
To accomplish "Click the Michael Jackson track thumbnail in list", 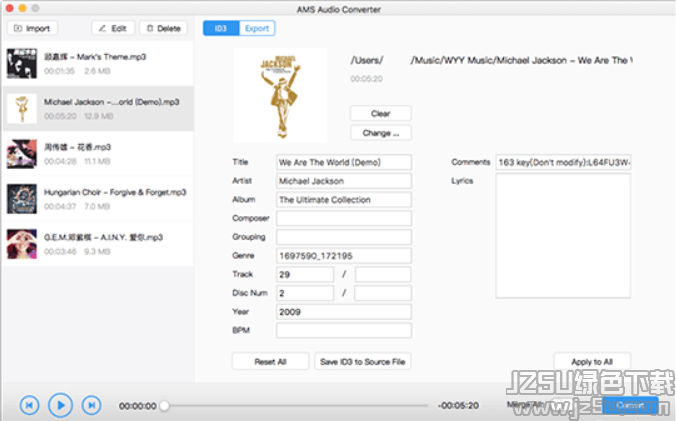I will point(22,109).
